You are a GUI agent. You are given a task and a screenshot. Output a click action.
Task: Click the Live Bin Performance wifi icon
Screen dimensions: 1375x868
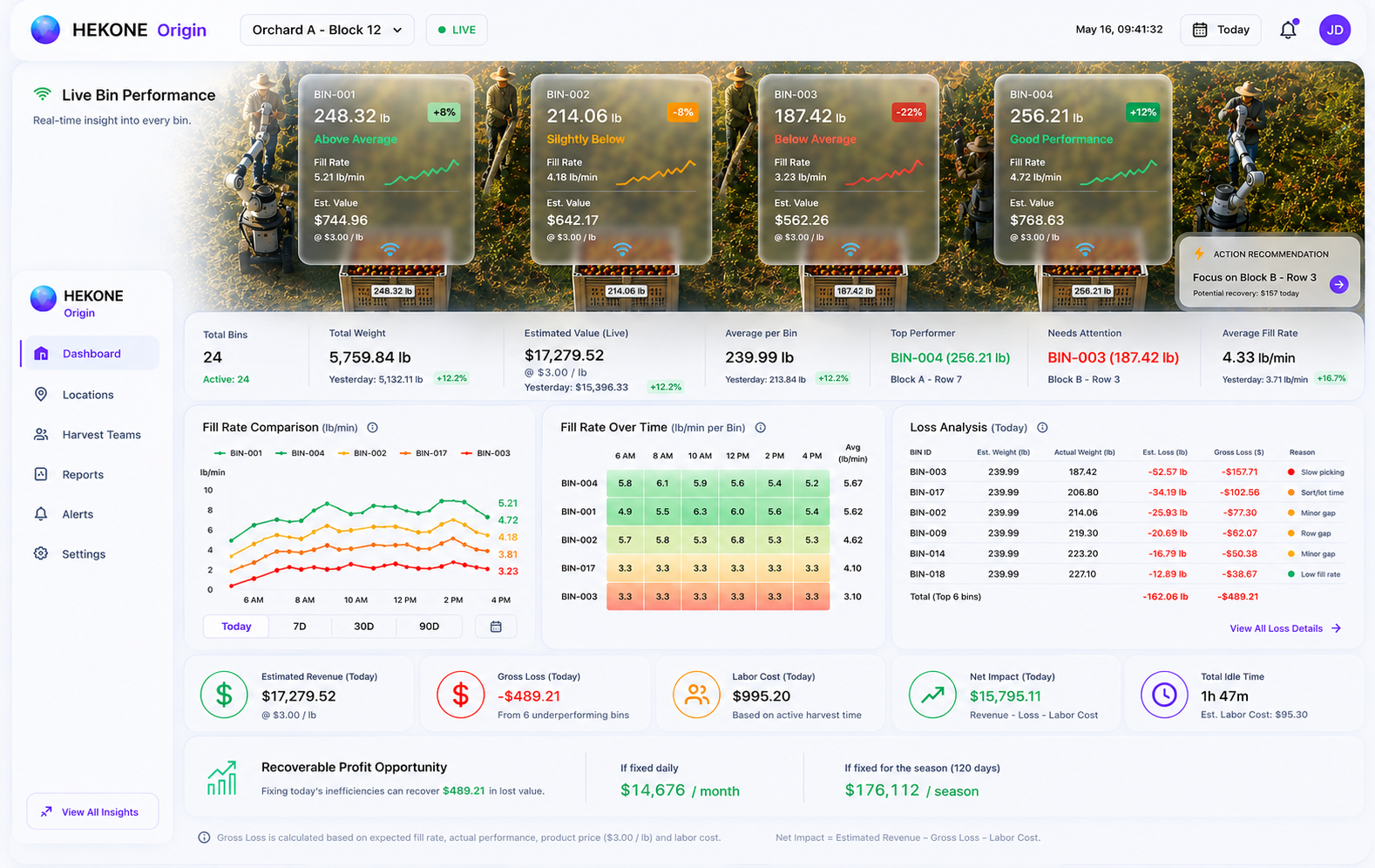(x=42, y=94)
